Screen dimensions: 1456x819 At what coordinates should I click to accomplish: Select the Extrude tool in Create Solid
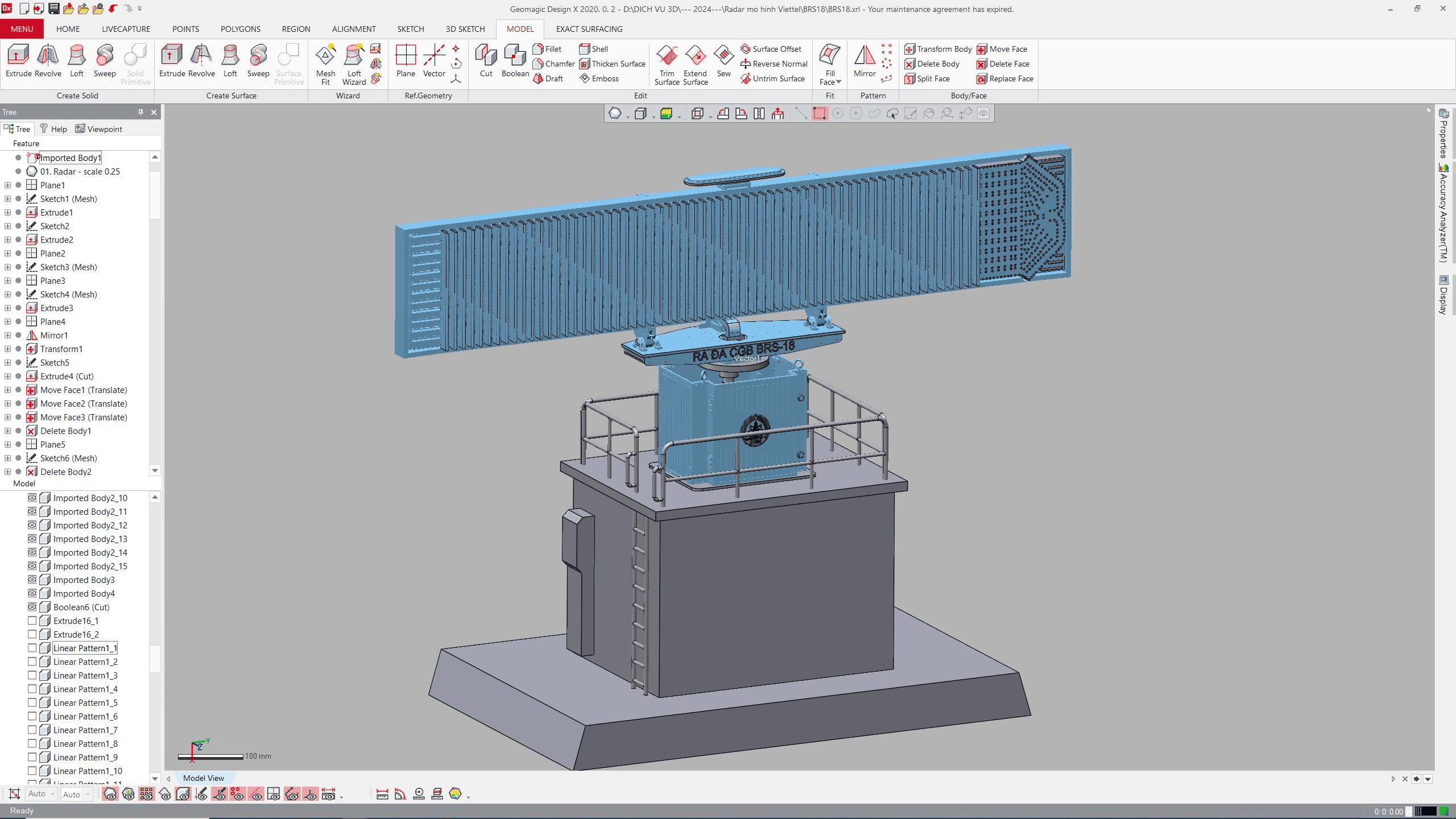18,61
